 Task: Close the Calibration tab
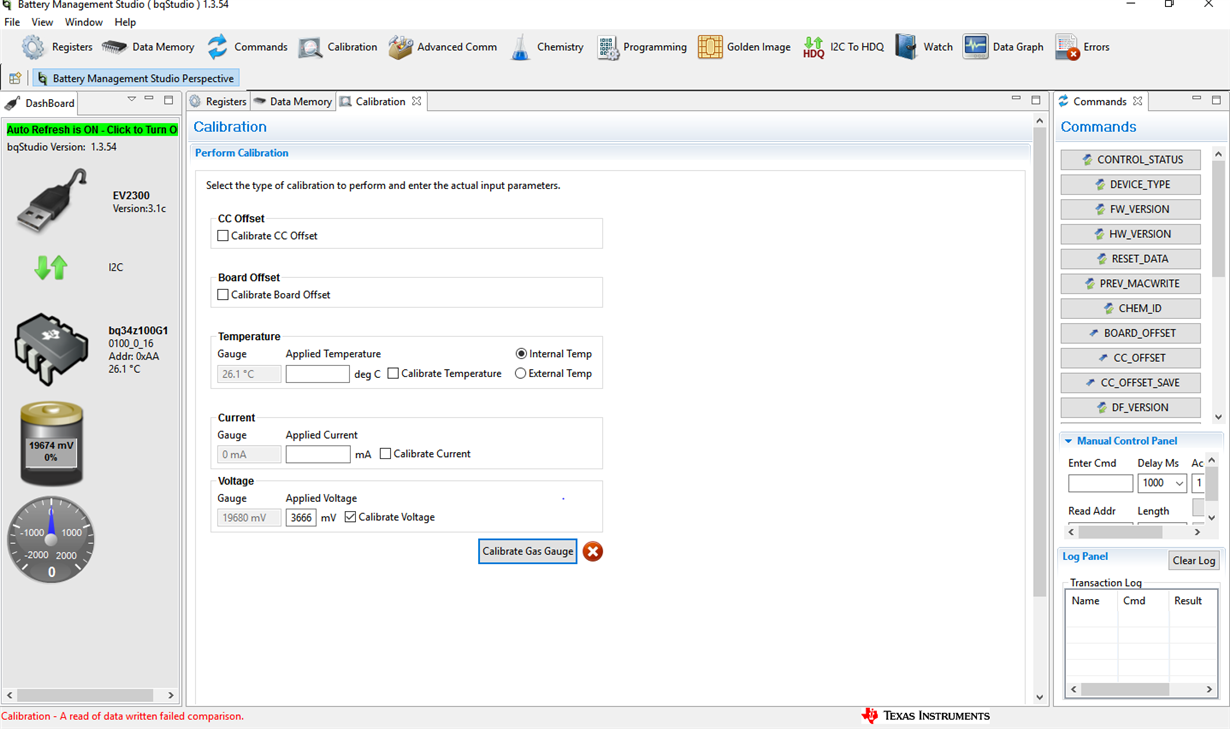(x=417, y=101)
